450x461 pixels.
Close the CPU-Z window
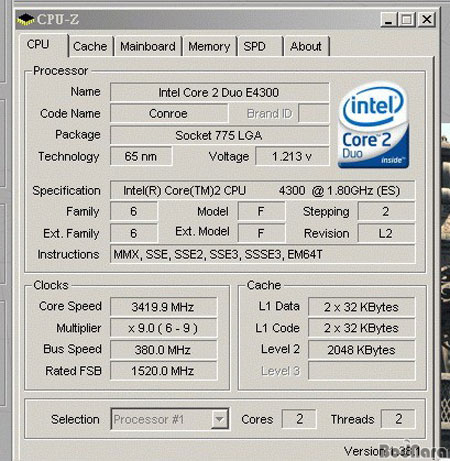click(x=426, y=19)
